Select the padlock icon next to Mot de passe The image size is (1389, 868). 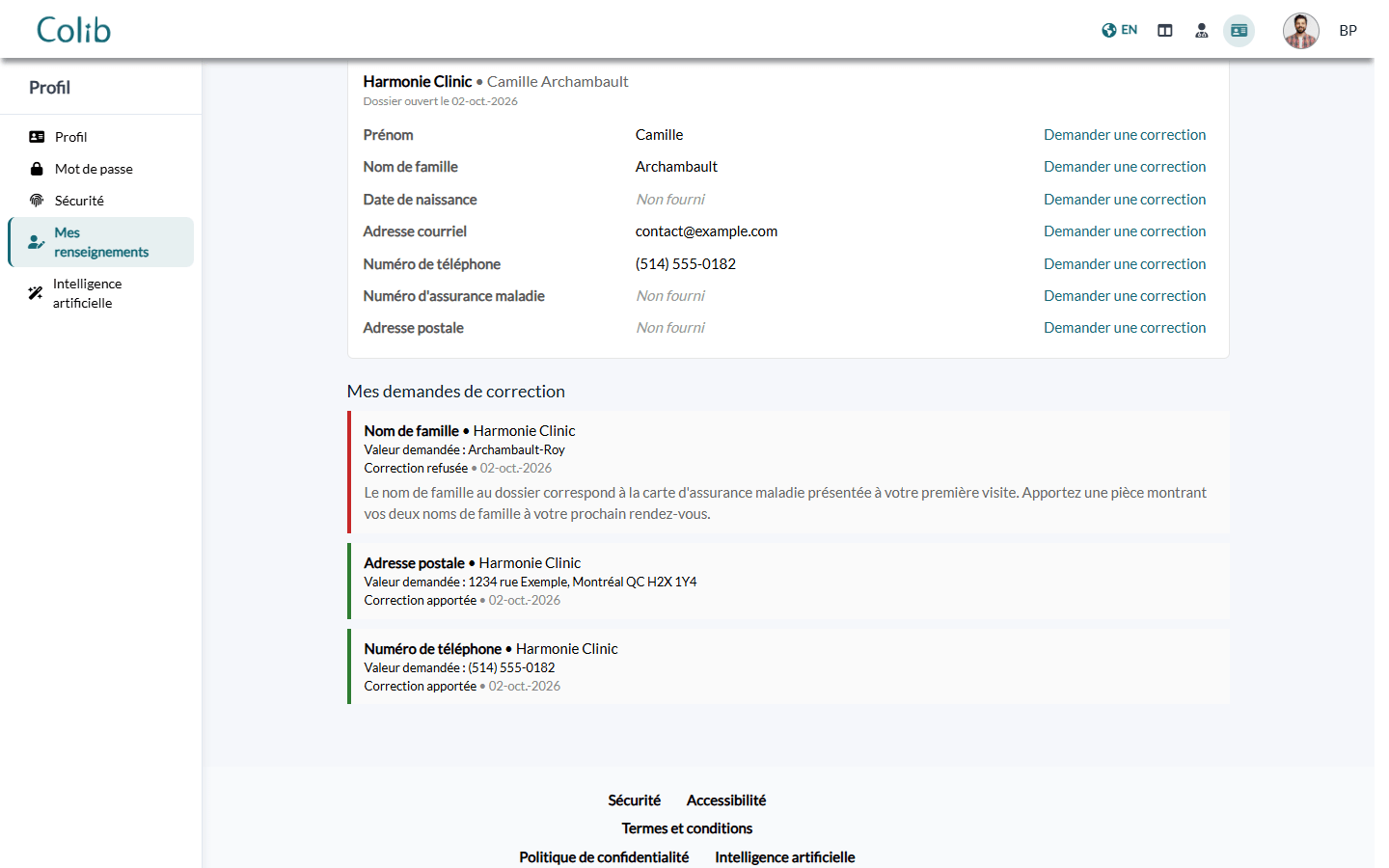[x=37, y=169]
